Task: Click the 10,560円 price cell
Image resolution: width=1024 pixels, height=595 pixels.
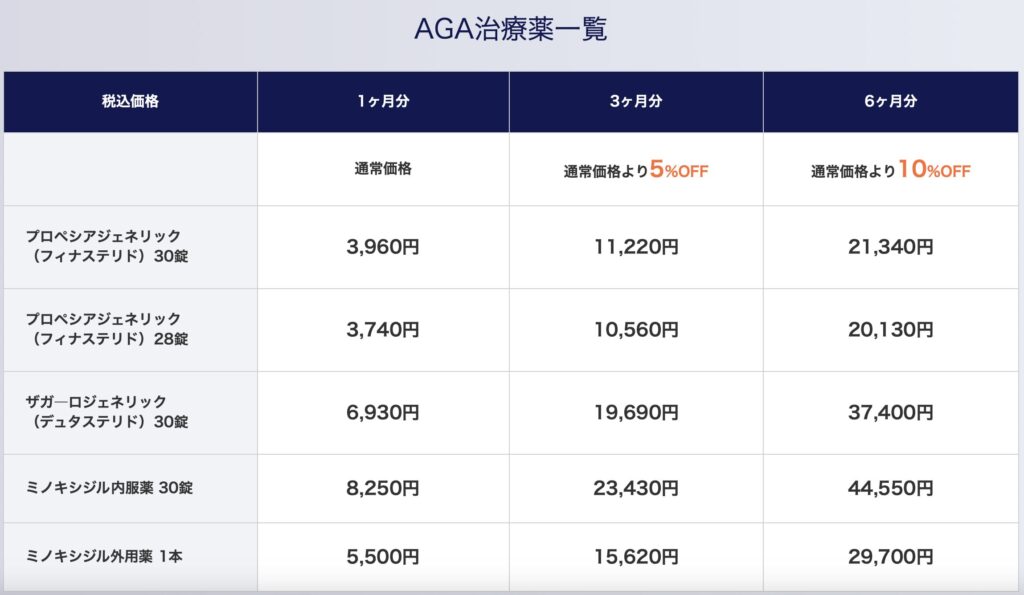Action: coord(636,330)
